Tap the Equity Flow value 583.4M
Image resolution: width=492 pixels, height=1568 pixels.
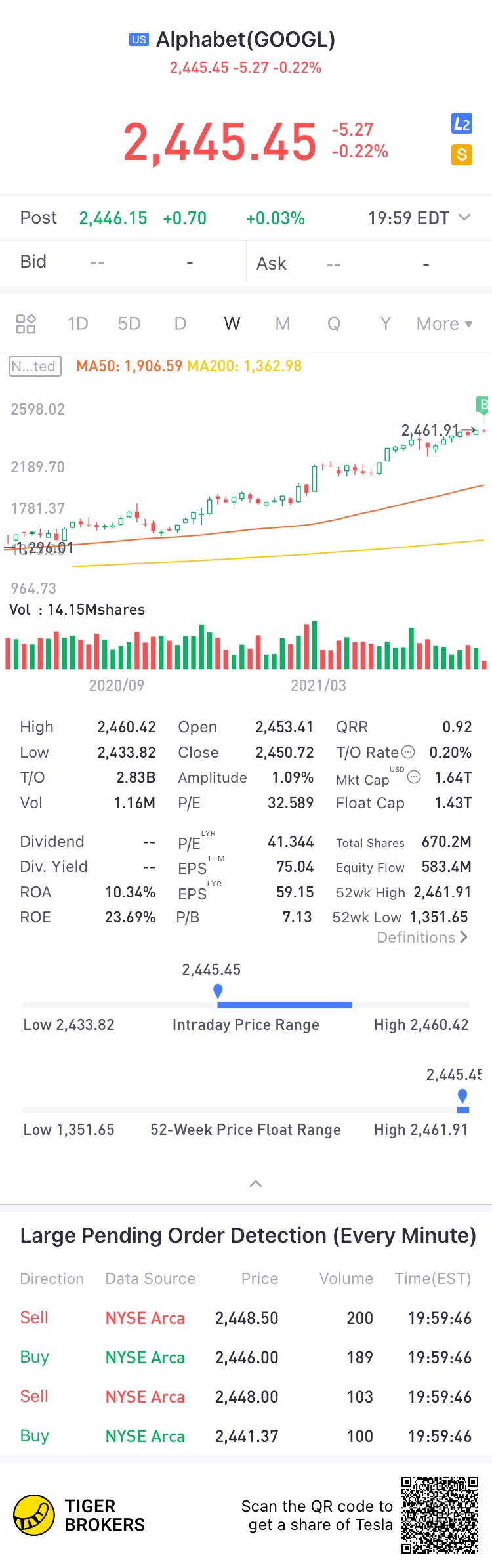tap(447, 867)
